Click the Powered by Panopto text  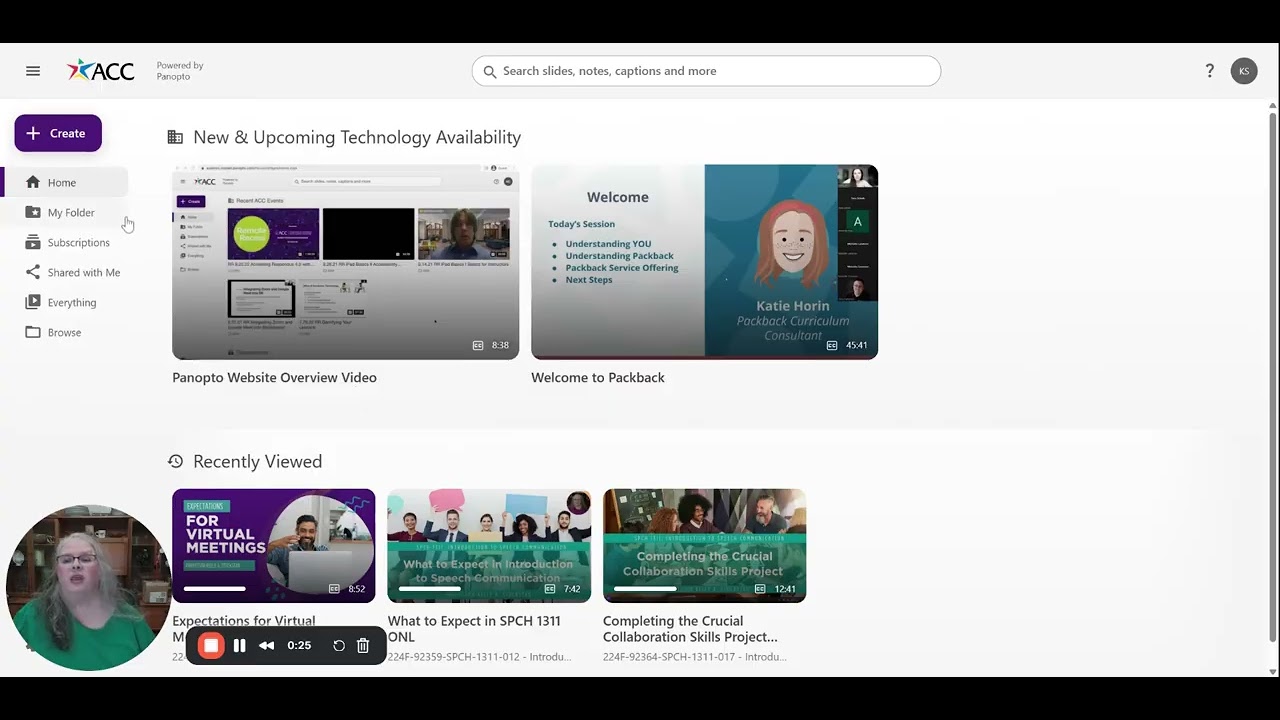[180, 71]
